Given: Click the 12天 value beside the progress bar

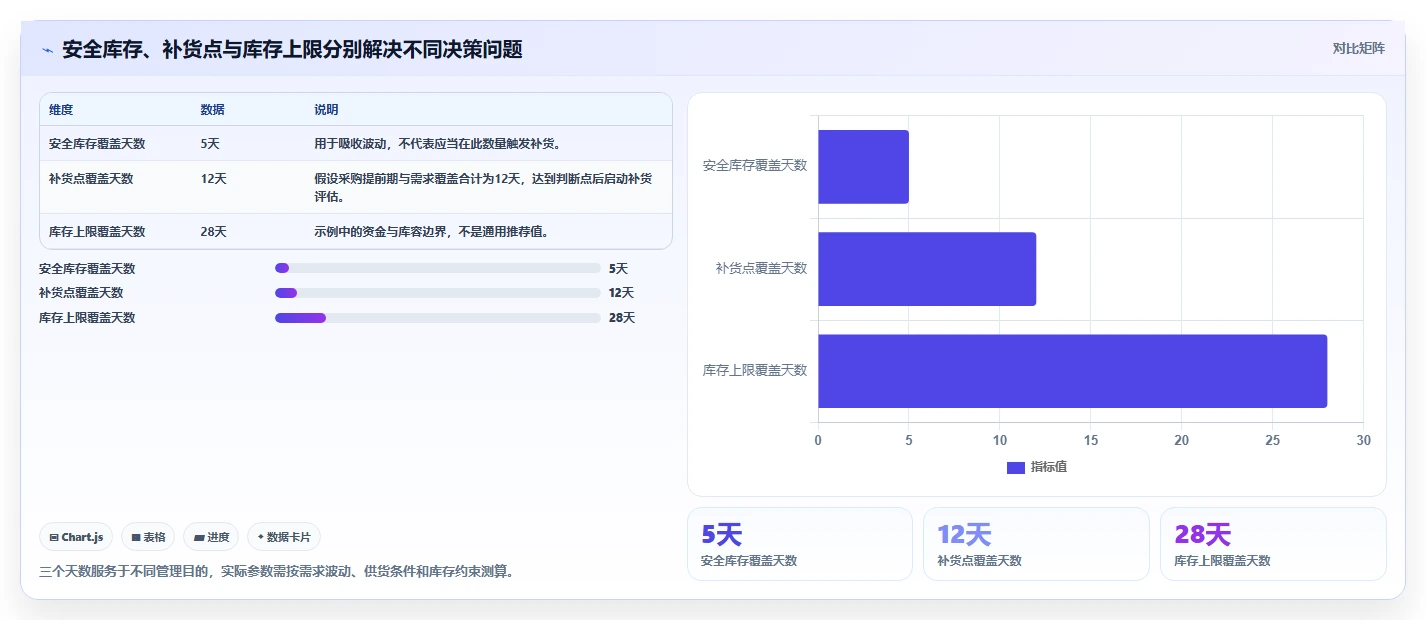Looking at the screenshot, I should 621,293.
